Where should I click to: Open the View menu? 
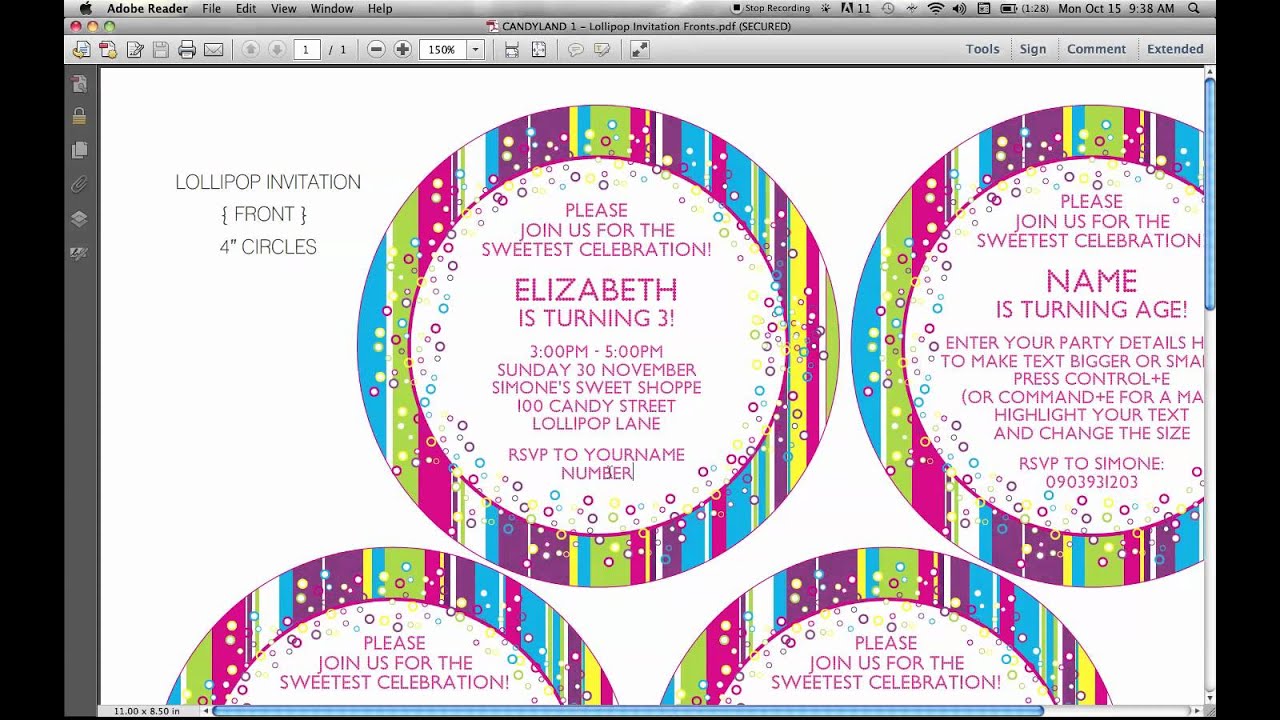[283, 8]
